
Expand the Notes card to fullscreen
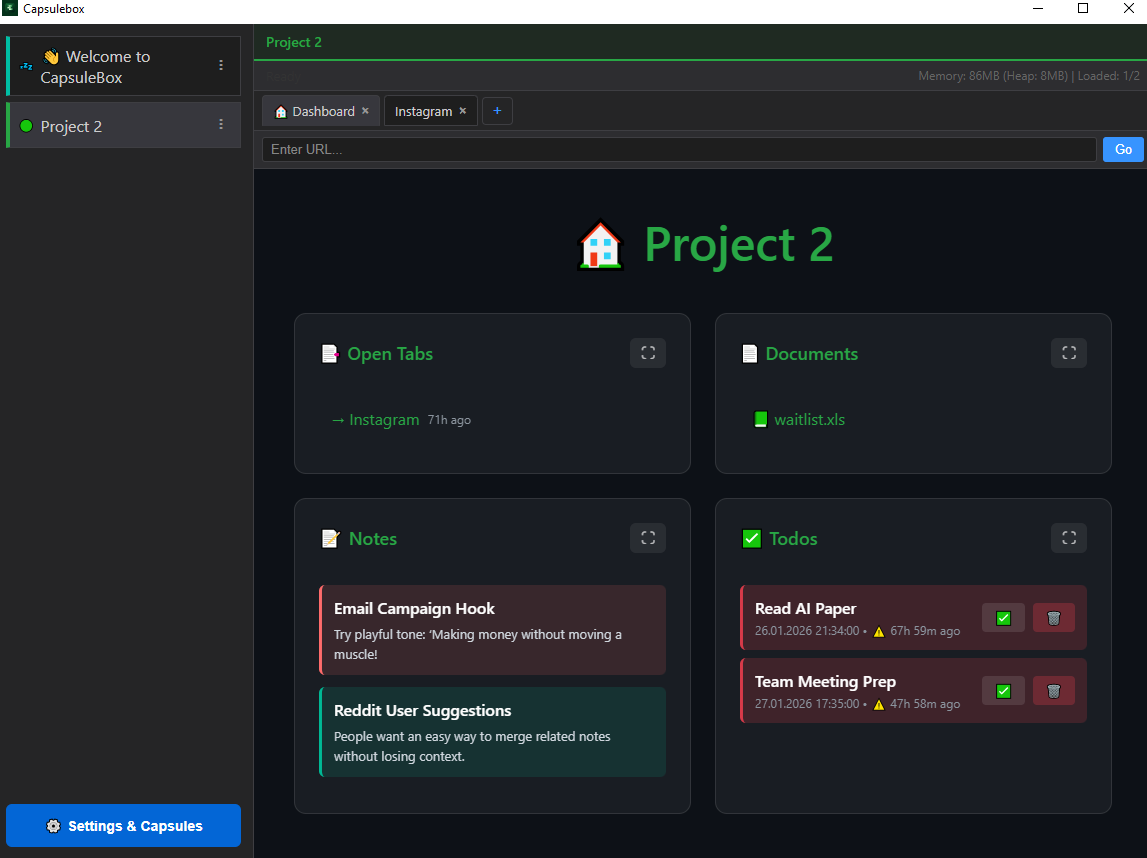click(647, 538)
